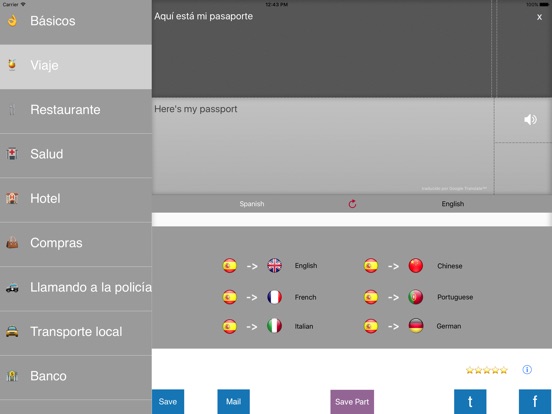552x414 pixels.
Task: Share on Twitter with t button
Action: [470, 402]
